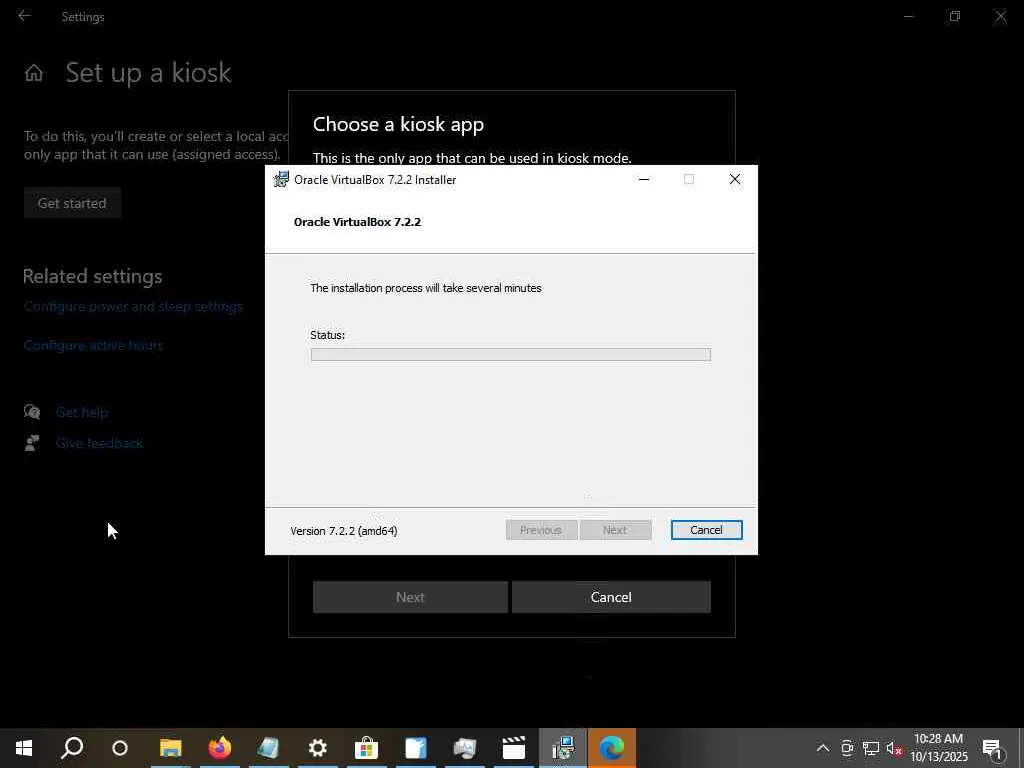Open taskbar Search magnifier
The height and width of the screenshot is (768, 1024).
[x=72, y=748]
